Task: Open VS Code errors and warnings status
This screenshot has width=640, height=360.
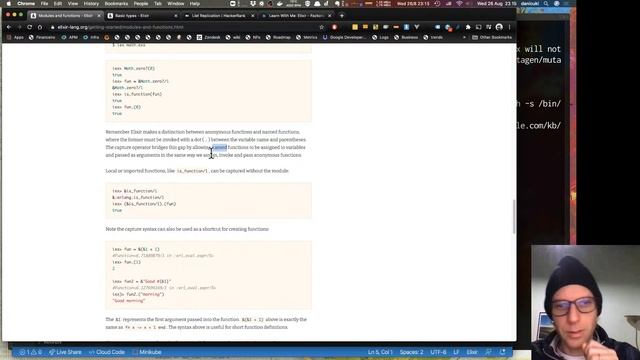Action: (x=31, y=352)
